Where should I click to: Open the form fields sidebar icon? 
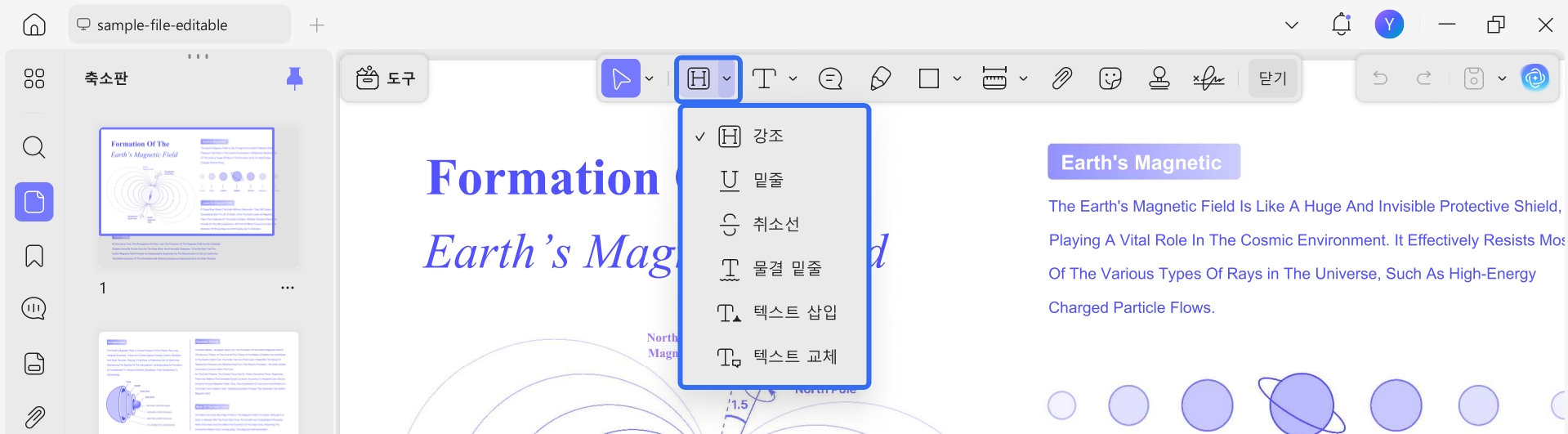click(x=34, y=364)
